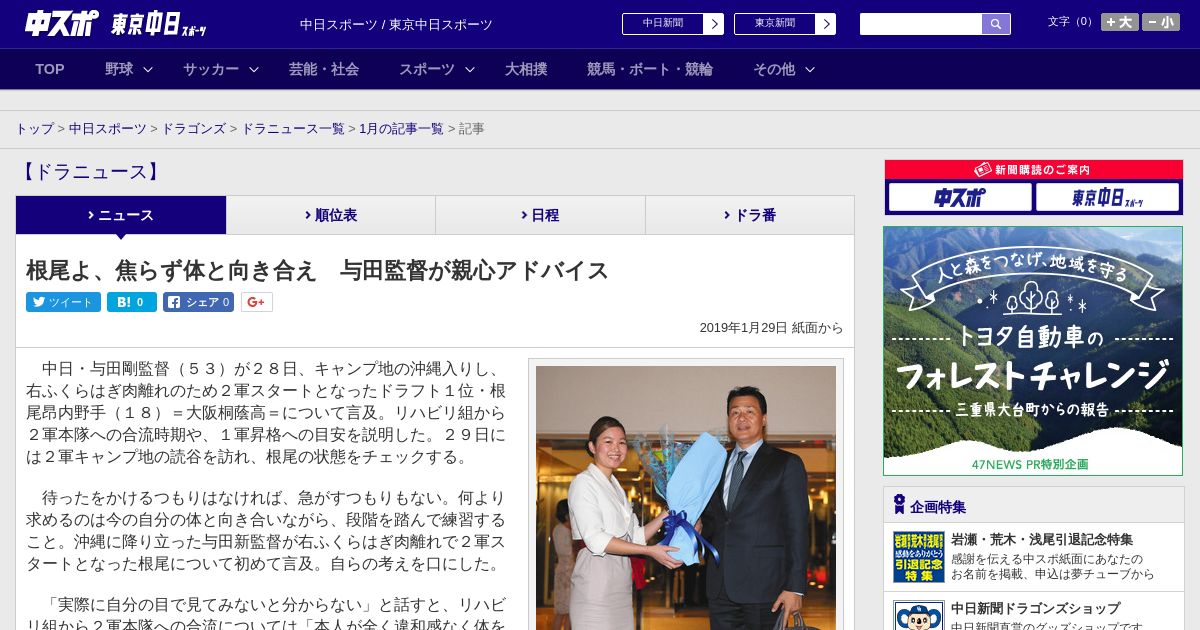
Task: Click 引退記念特集 thumbnail image
Action: (919, 557)
